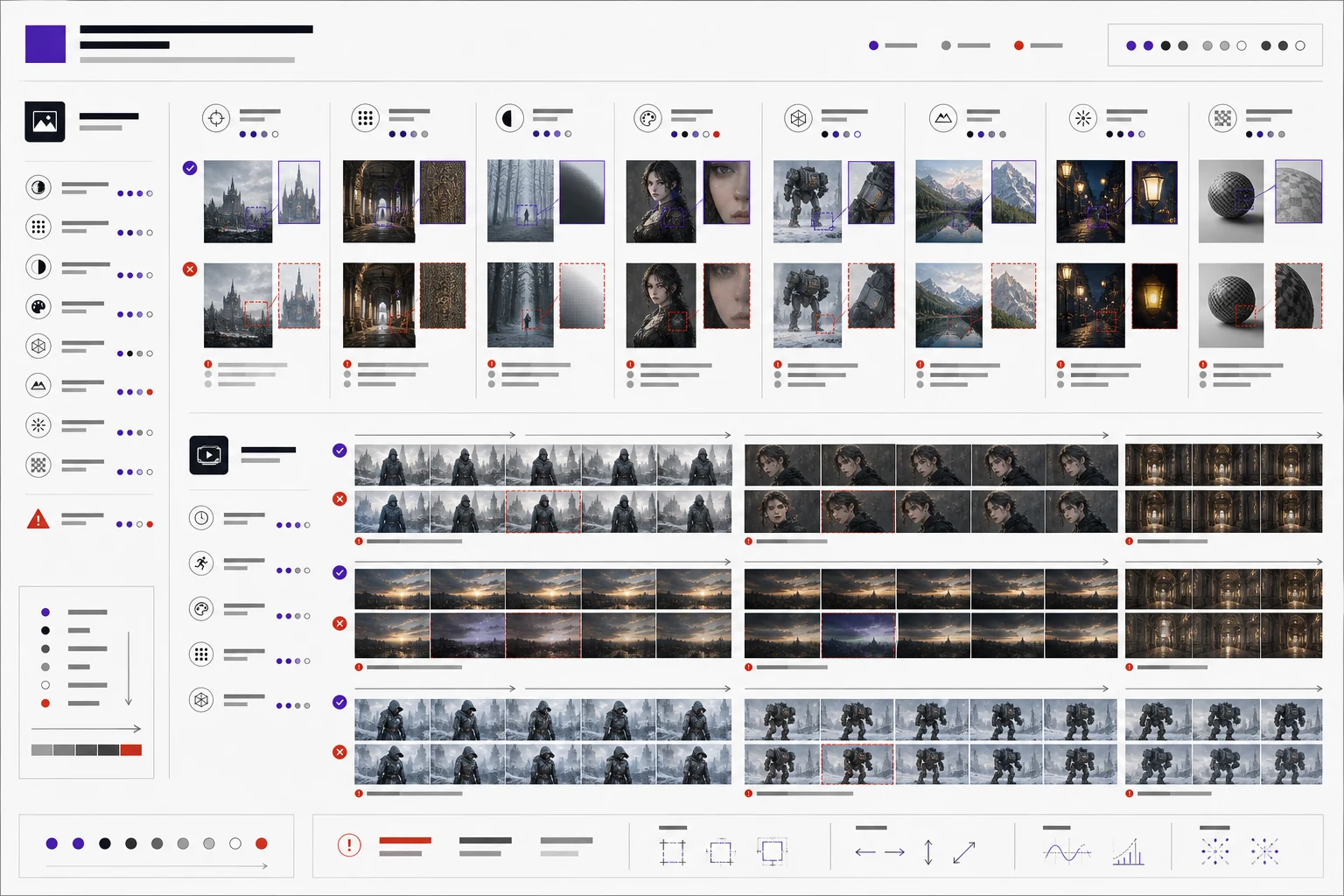Click the red swatch in grayscale color bar
This screenshot has width=1344, height=896.
pos(131,750)
